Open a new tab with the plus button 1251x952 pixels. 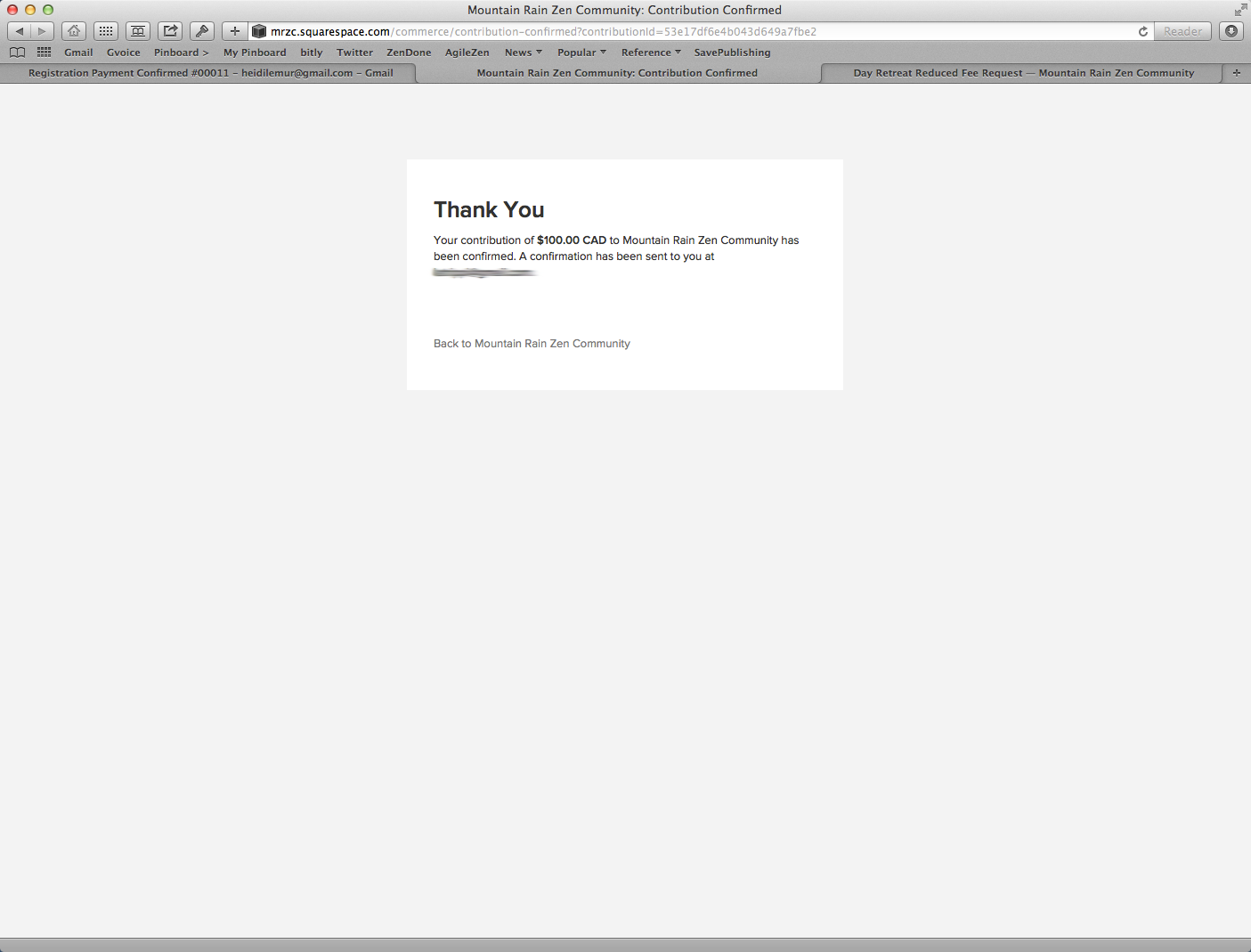pyautogui.click(x=1237, y=73)
